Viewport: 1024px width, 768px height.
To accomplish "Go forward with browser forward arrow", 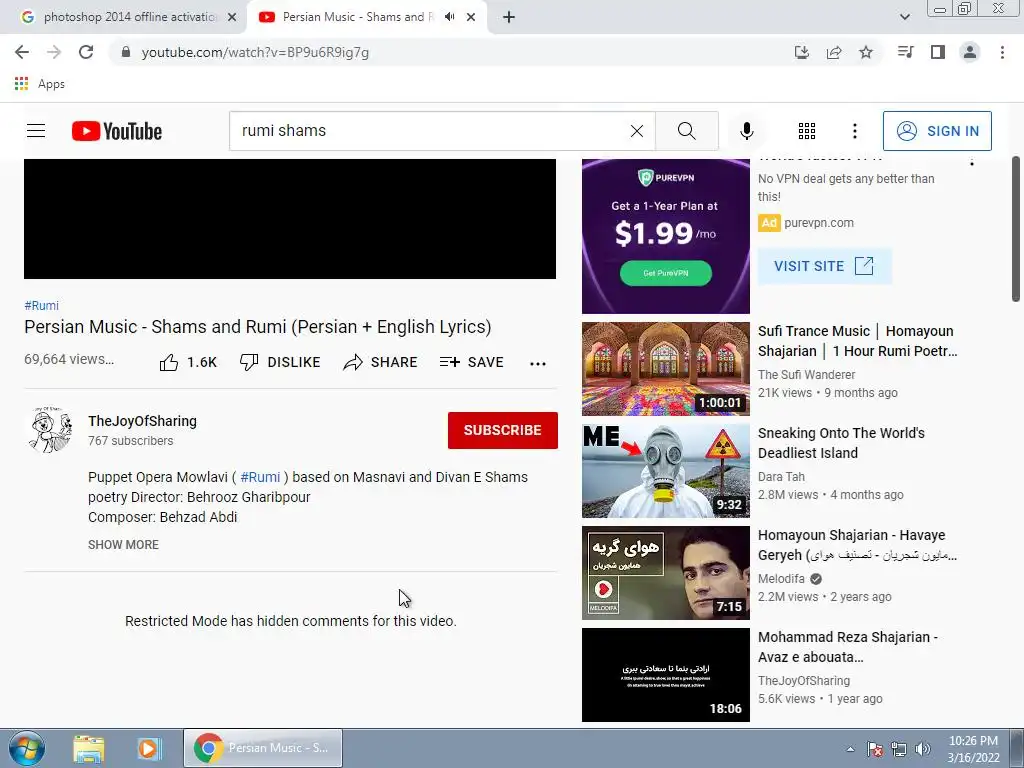I will (x=54, y=52).
